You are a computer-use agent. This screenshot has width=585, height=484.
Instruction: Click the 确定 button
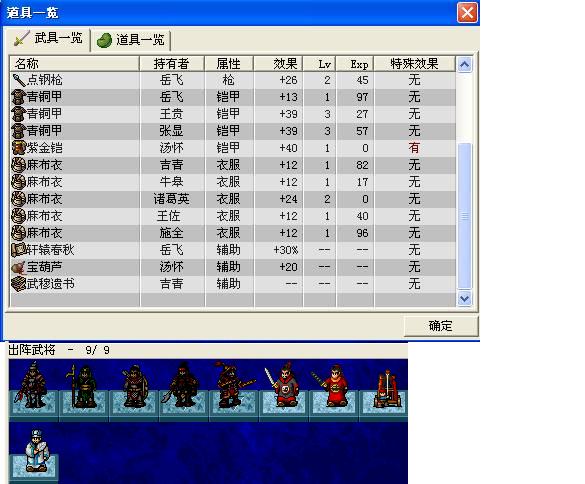[x=441, y=326]
